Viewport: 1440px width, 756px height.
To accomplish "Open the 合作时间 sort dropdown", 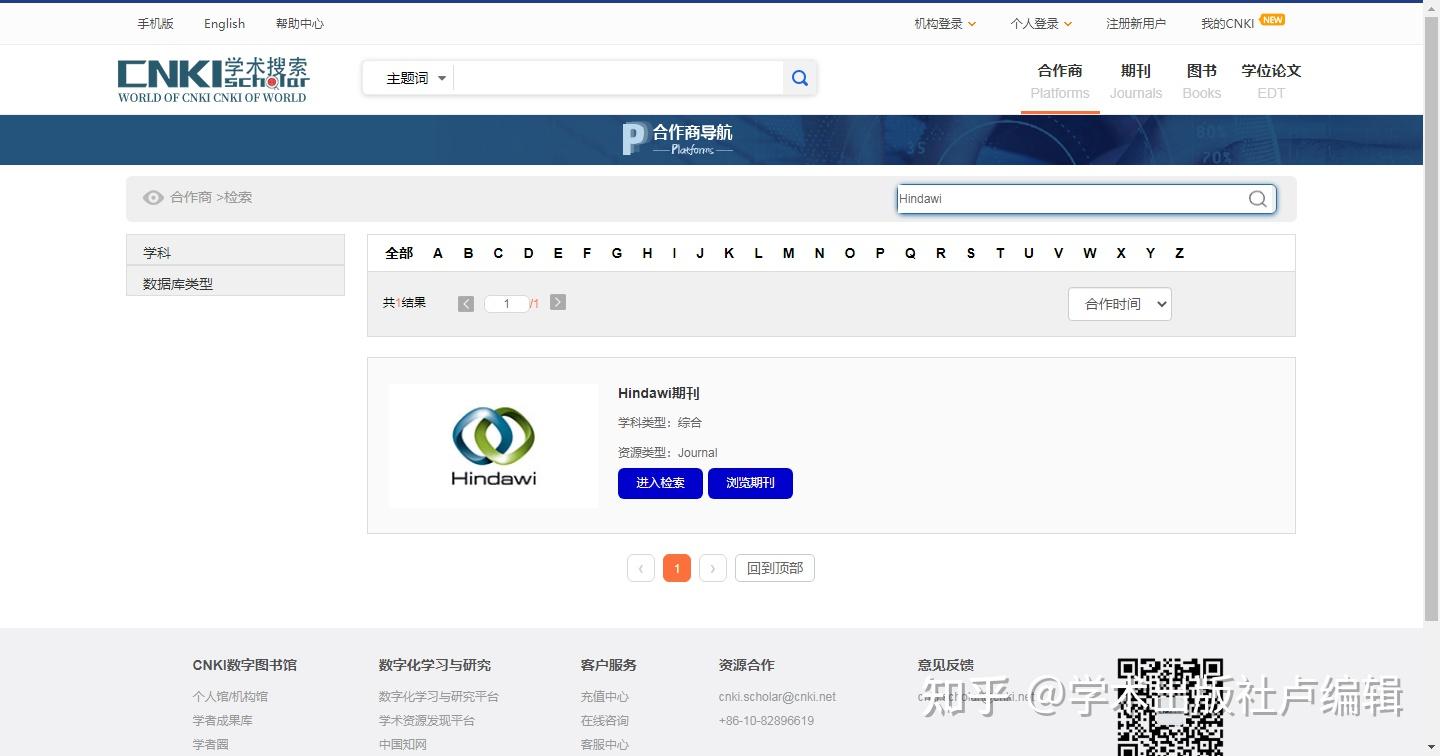I will coord(1120,304).
